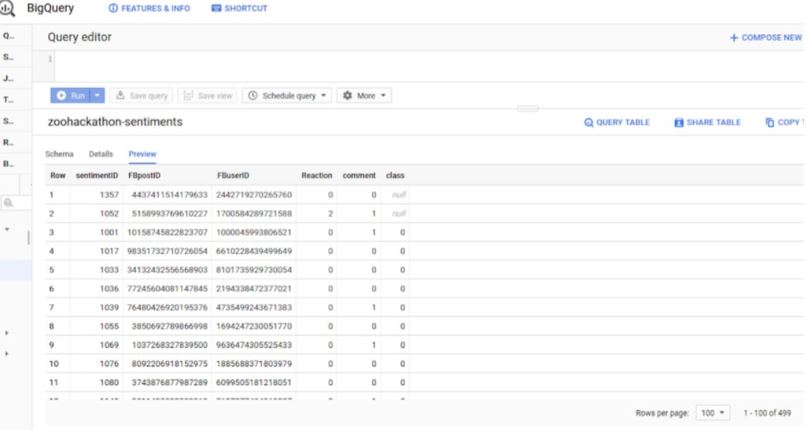Click the SHARE TABLE button

pos(707,122)
